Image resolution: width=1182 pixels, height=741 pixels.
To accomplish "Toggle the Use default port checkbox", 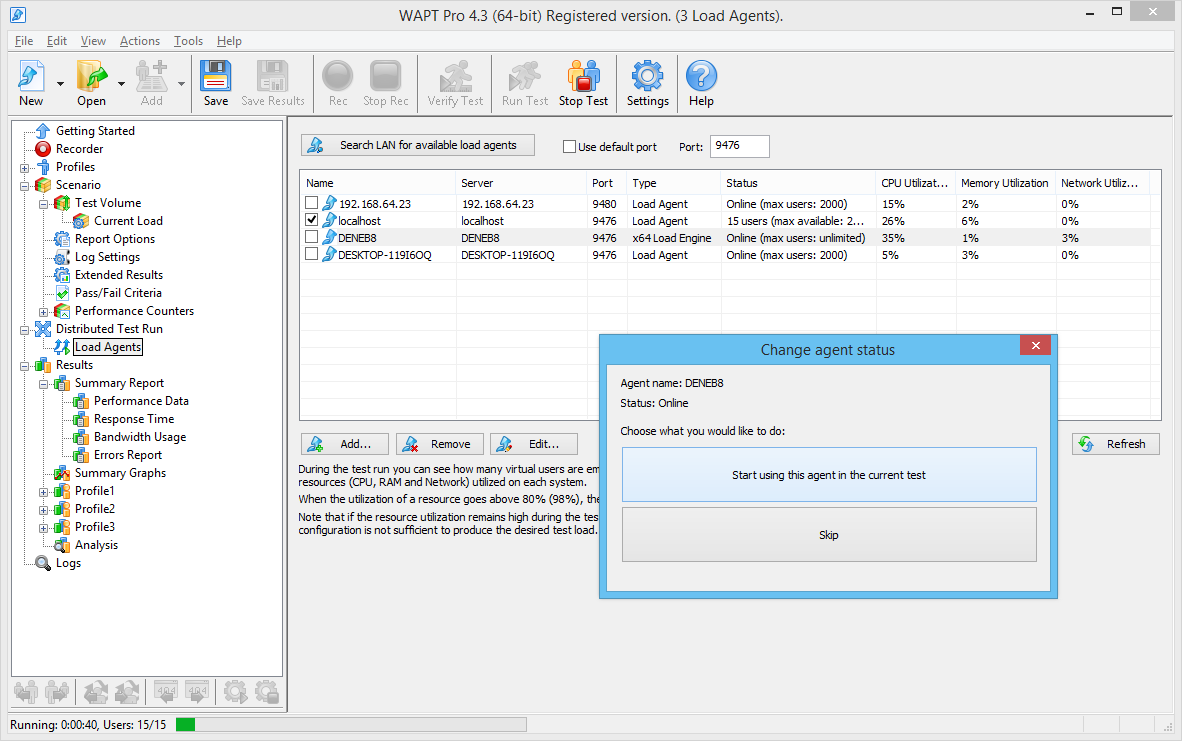I will (x=570, y=147).
